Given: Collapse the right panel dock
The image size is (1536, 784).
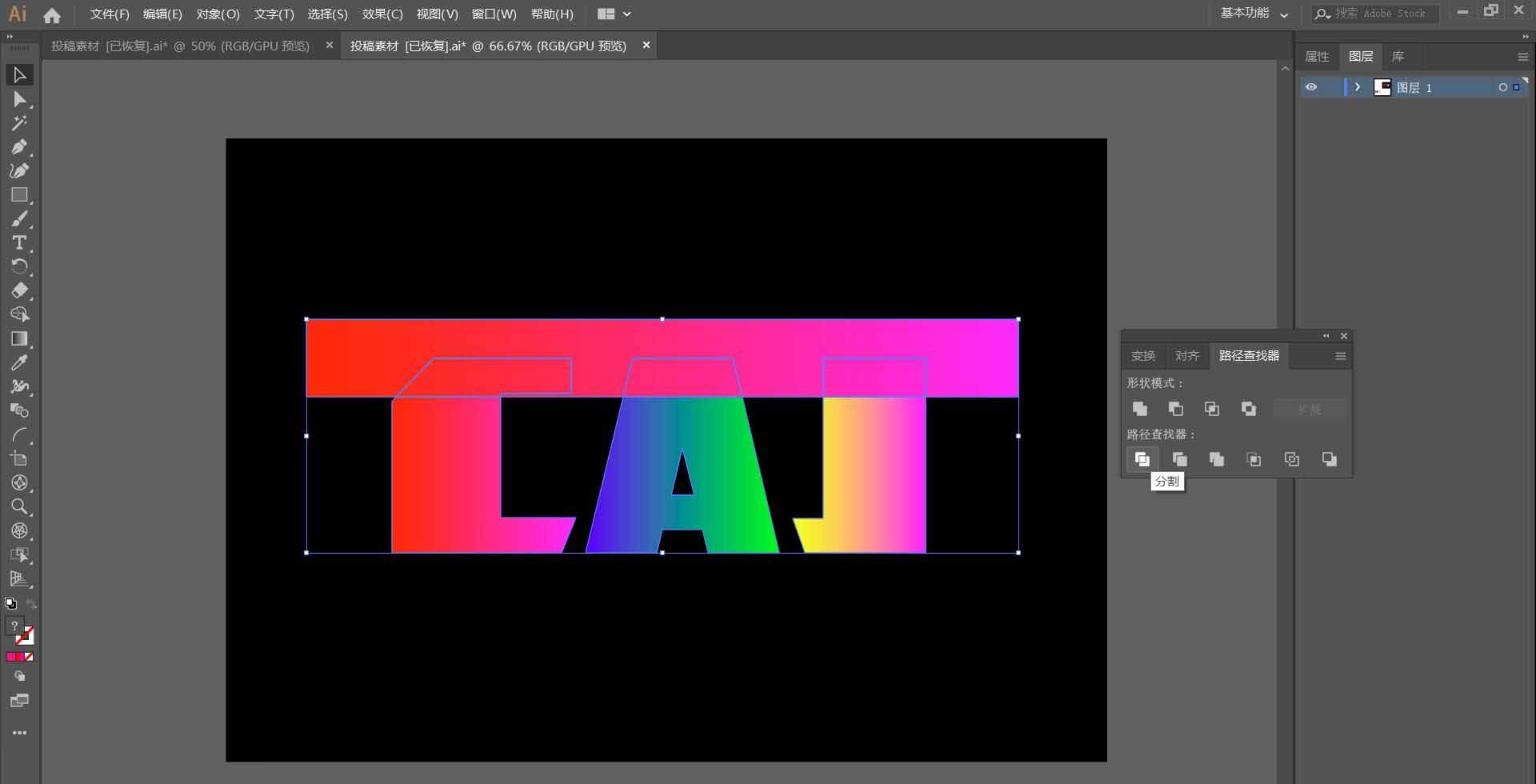Looking at the screenshot, I should click(x=1525, y=37).
